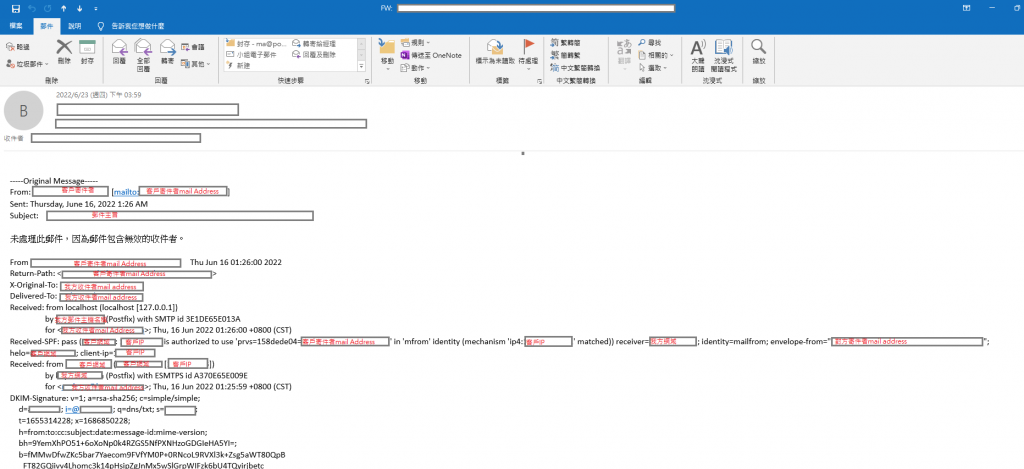Click the 'Received: from localhost' header line
Image resolution: width=1024 pixels, height=469 pixels.
coord(94,307)
